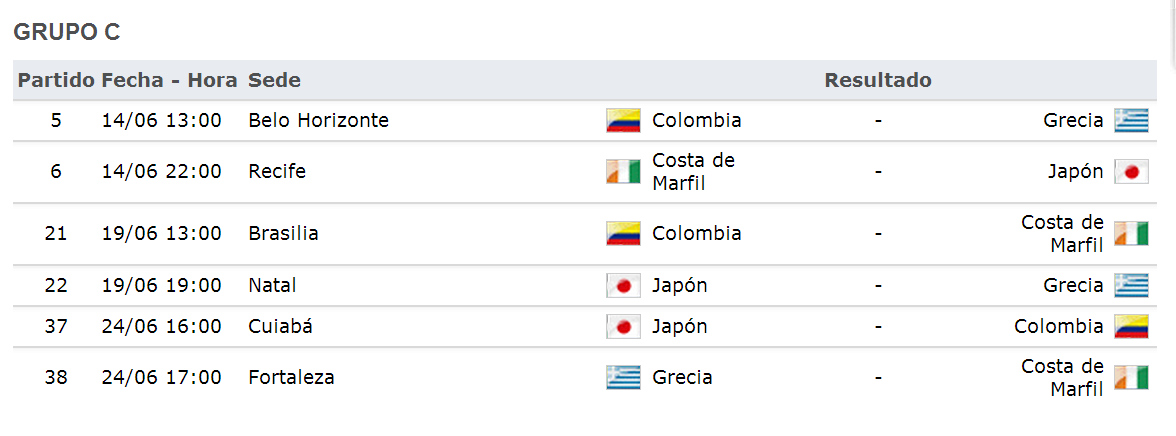Click Japan flag in match 6 row
Image resolution: width=1176 pixels, height=436 pixels.
(x=1131, y=172)
